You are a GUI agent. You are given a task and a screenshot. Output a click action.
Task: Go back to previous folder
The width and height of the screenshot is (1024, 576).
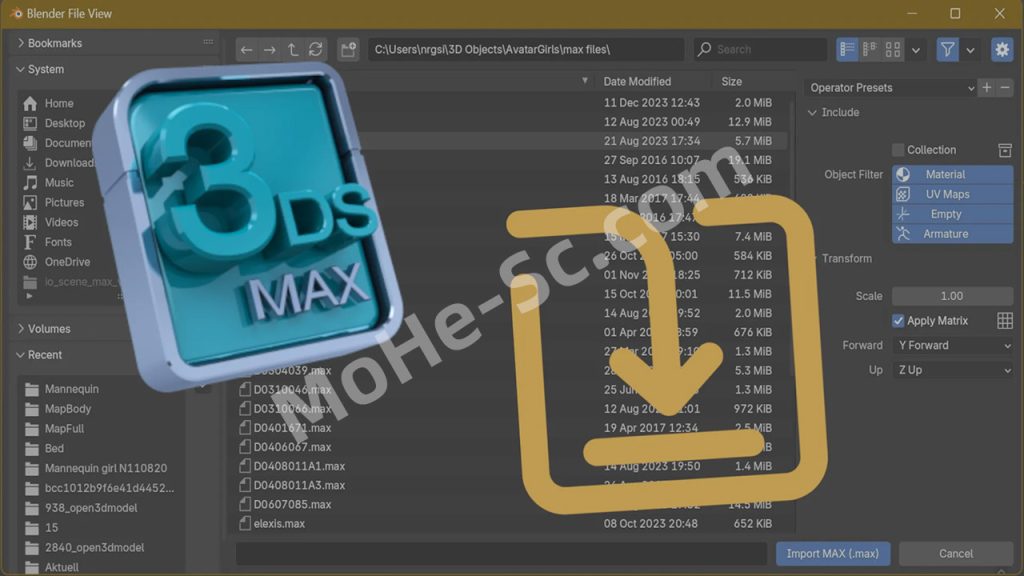[247, 50]
